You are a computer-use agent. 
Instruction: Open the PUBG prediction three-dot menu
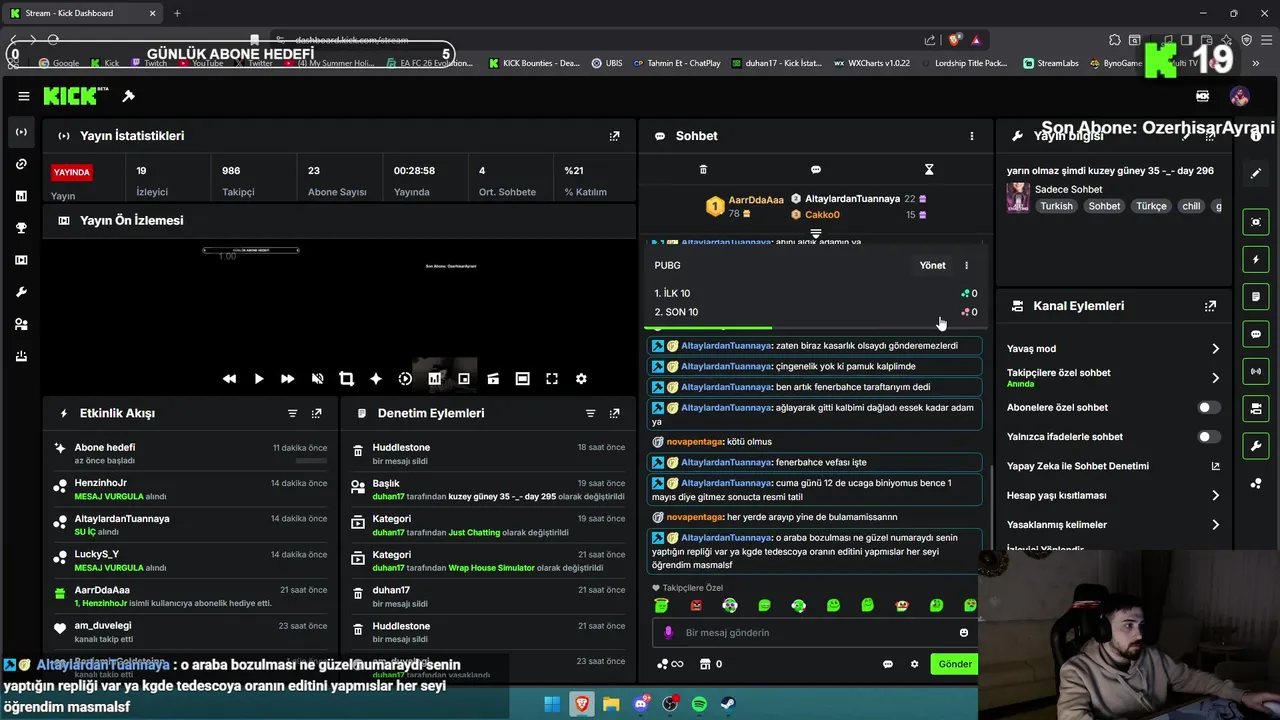966,265
